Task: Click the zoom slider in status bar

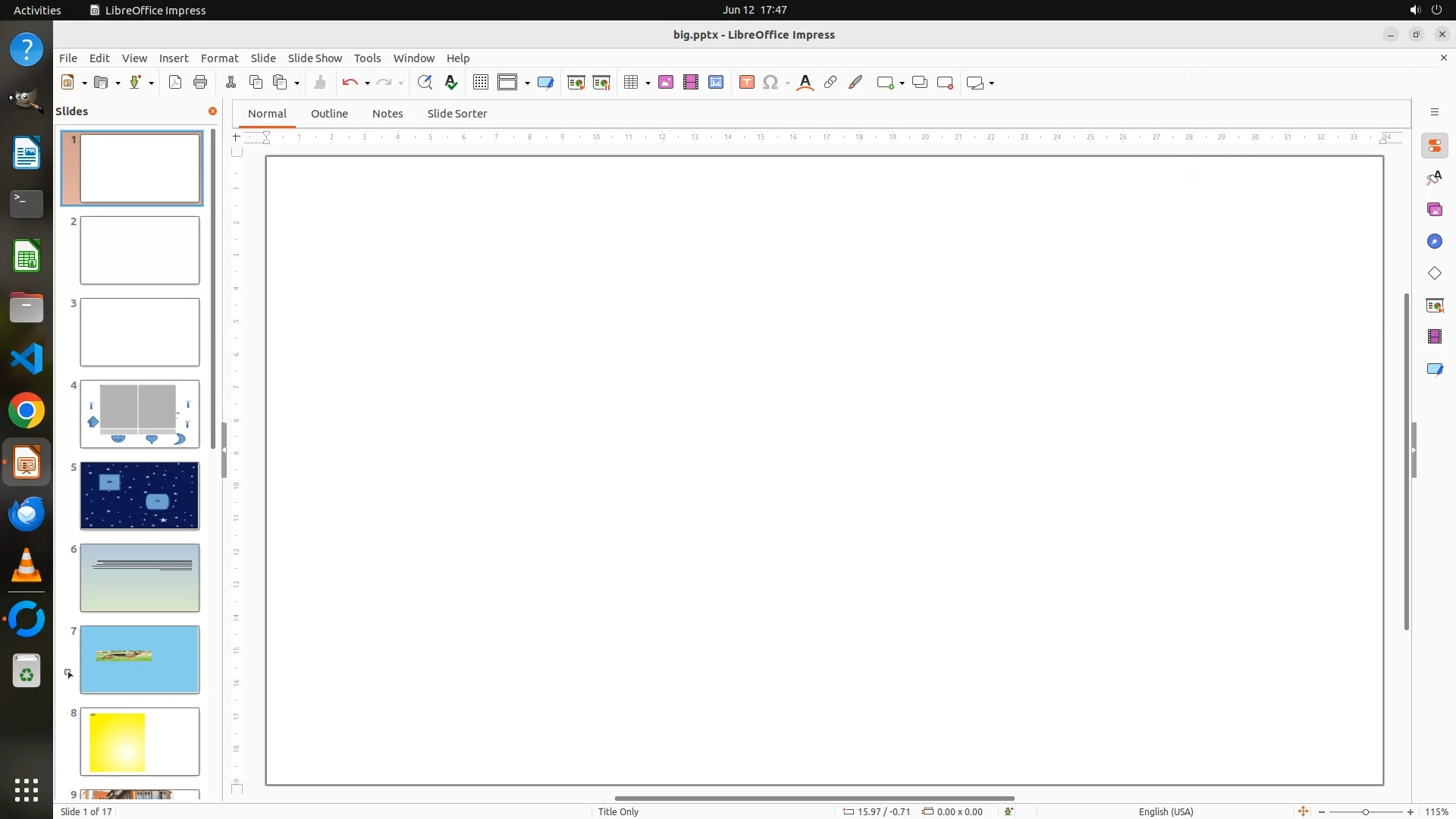Action: (x=1365, y=812)
